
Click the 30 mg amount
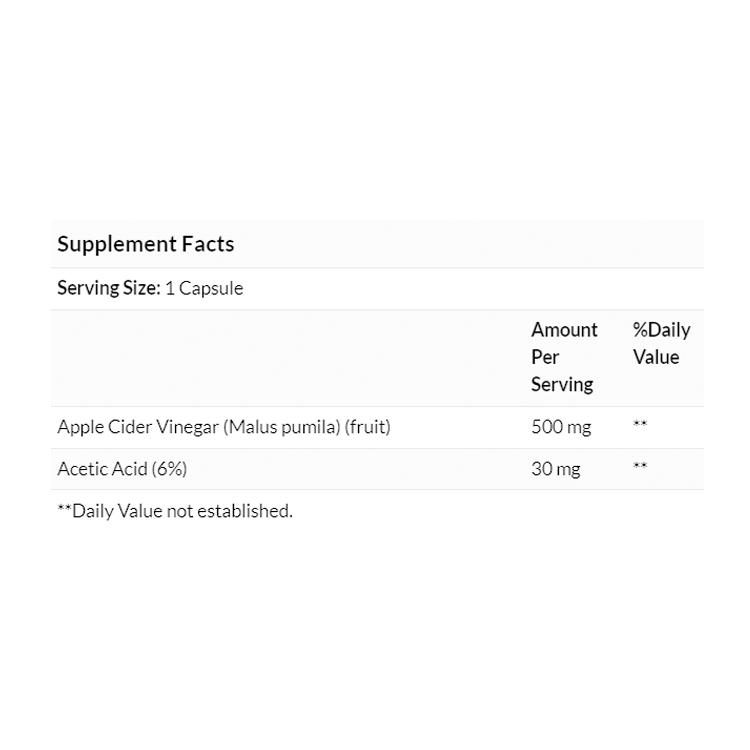[x=556, y=468]
